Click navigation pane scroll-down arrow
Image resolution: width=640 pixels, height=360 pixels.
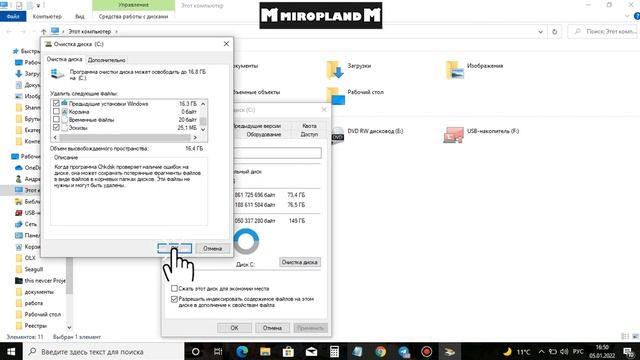point(69,327)
